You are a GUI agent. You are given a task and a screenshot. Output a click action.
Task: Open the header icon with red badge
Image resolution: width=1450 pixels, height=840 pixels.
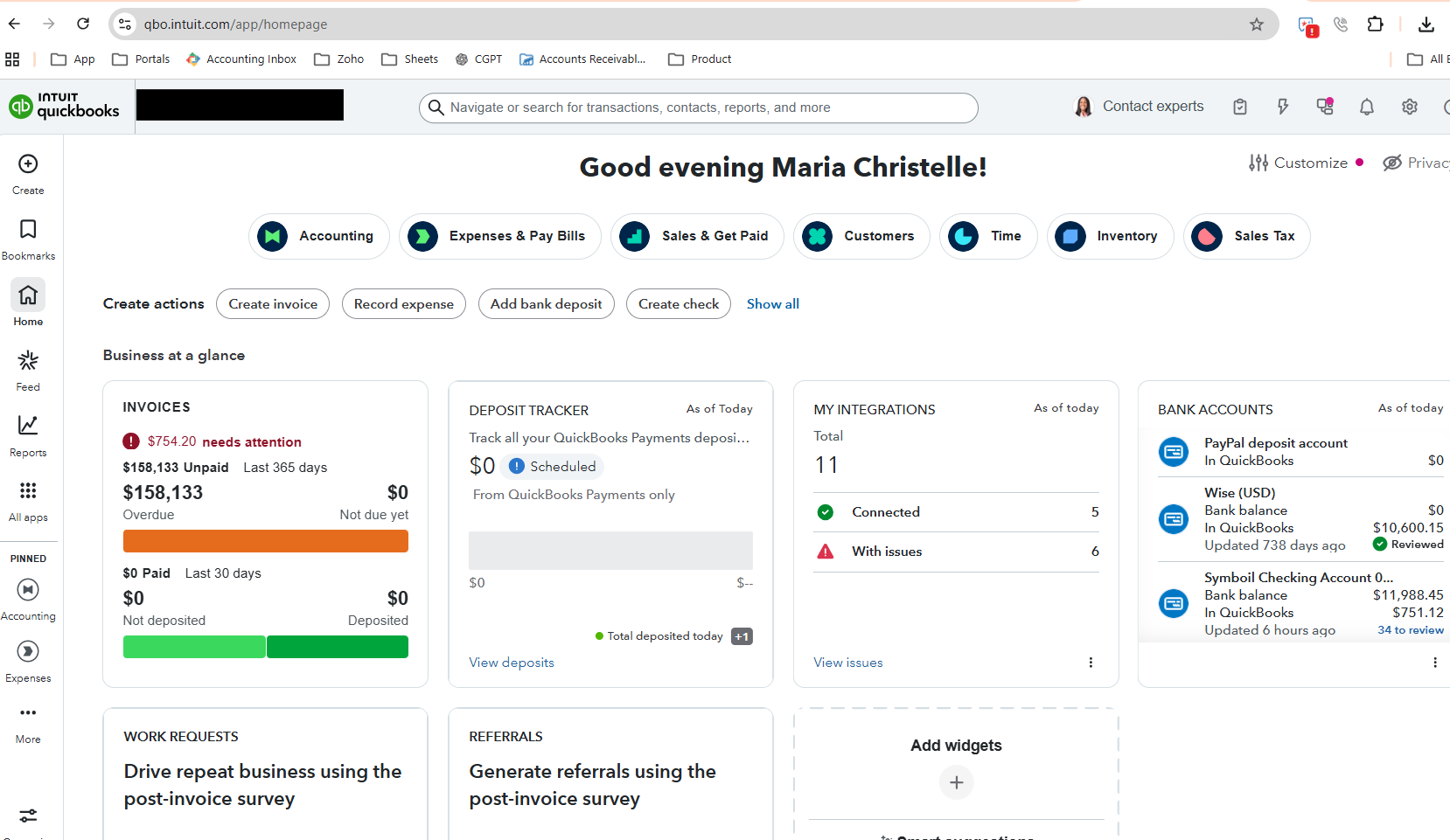point(1325,106)
